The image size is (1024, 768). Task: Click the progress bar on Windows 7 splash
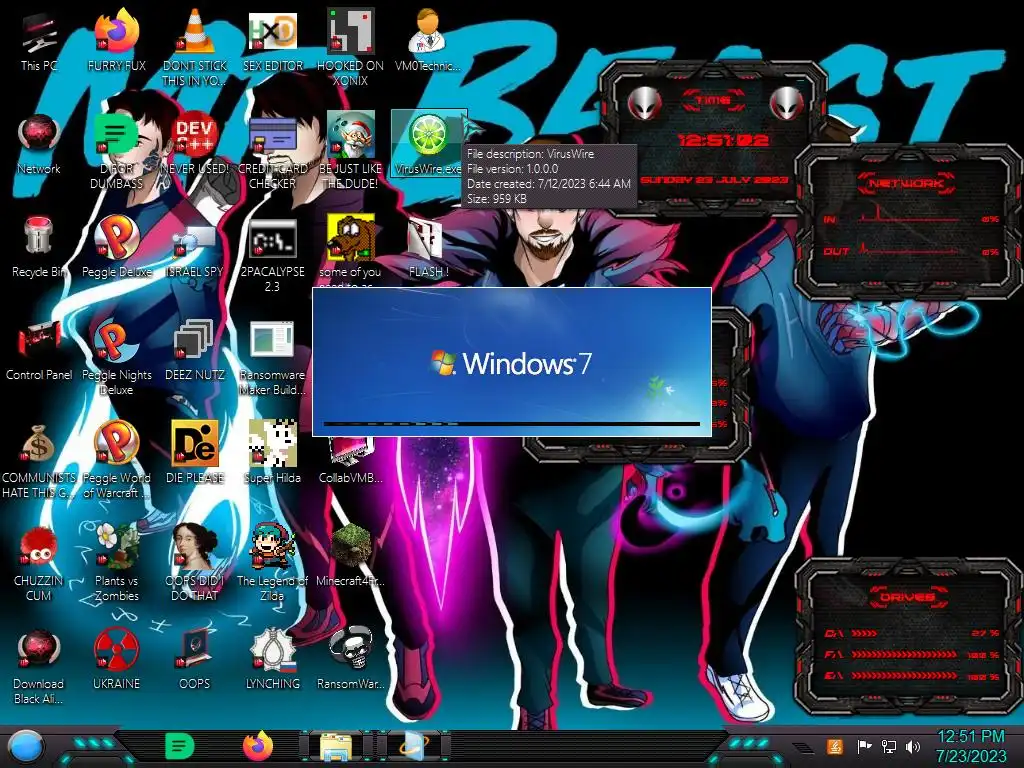[512, 424]
